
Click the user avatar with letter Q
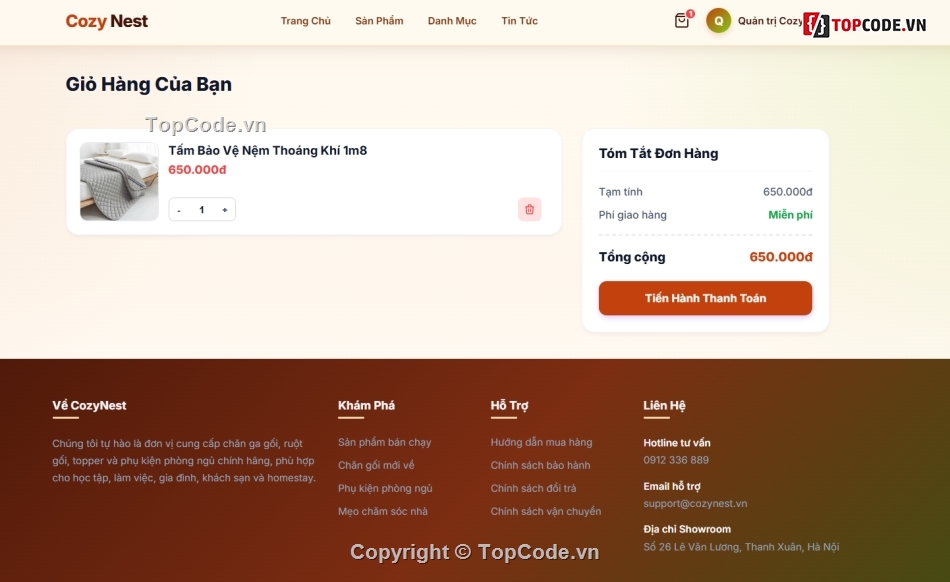click(719, 21)
